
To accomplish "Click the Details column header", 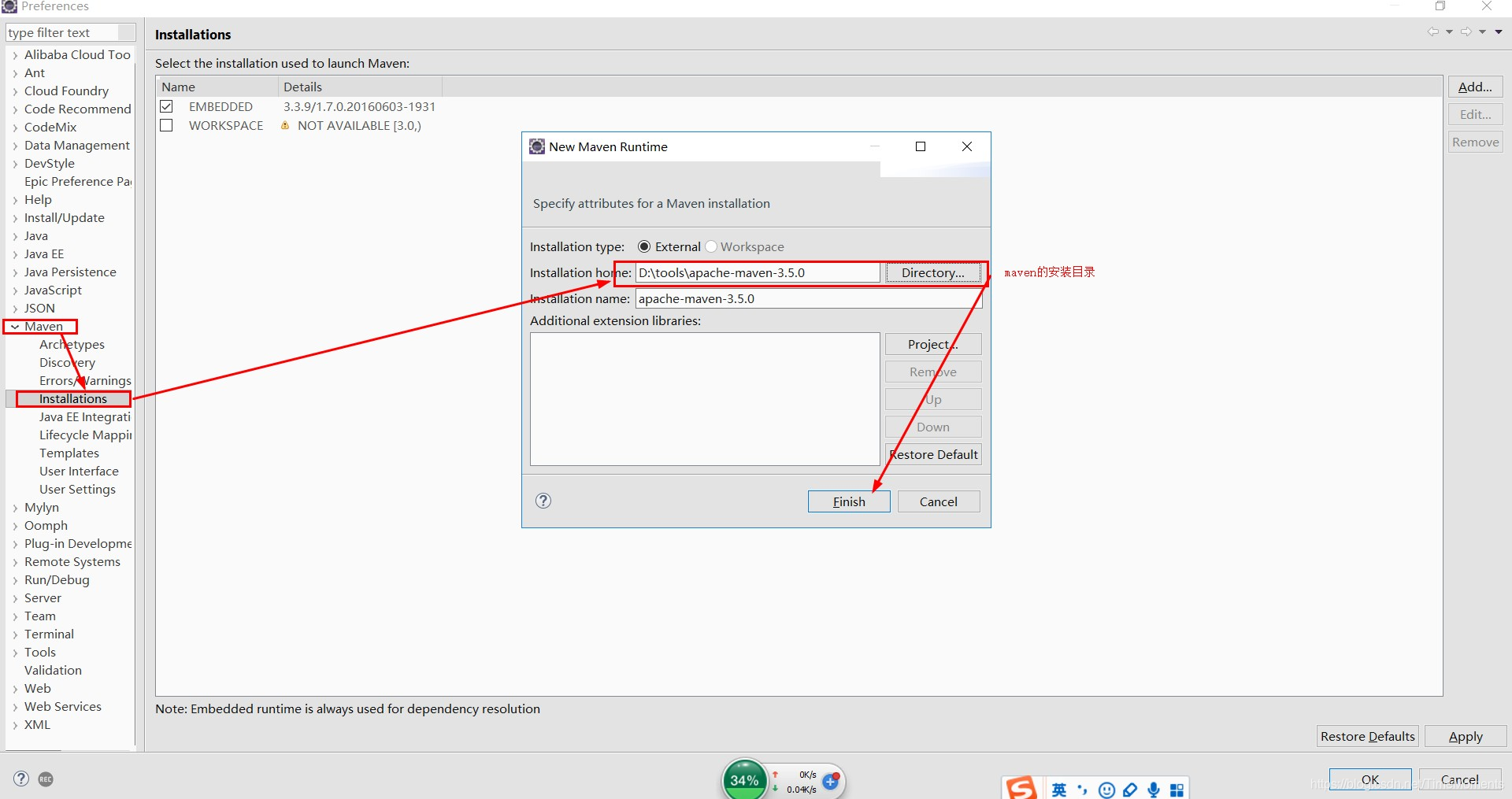I will [360, 87].
